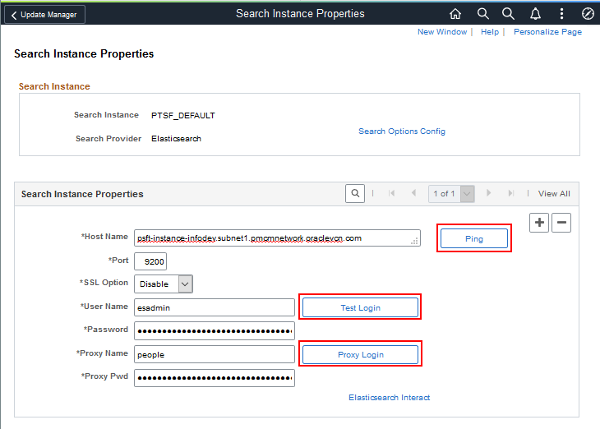Click the Search Instance section heading
Viewport: 600px width, 429px height.
tap(54, 86)
